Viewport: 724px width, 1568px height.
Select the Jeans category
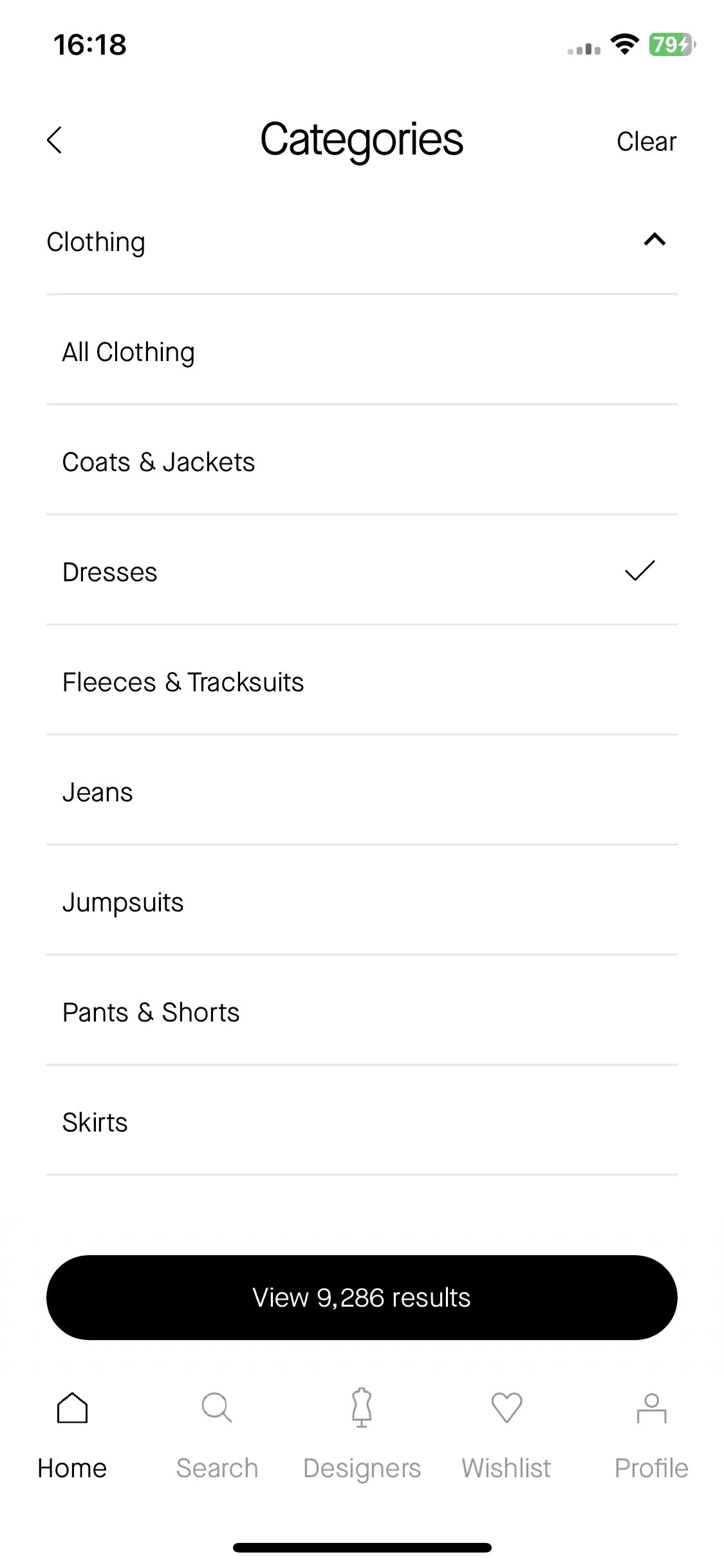(362, 791)
